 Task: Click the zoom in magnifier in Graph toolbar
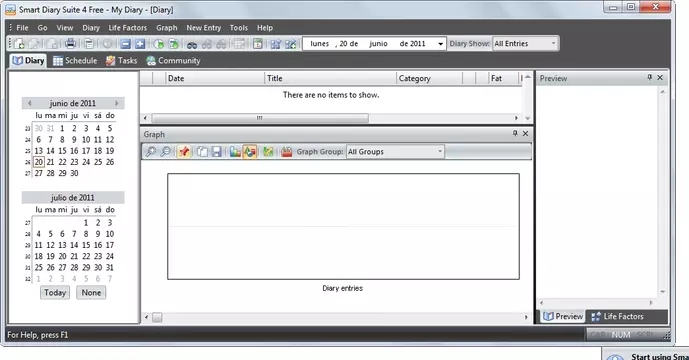pos(151,152)
